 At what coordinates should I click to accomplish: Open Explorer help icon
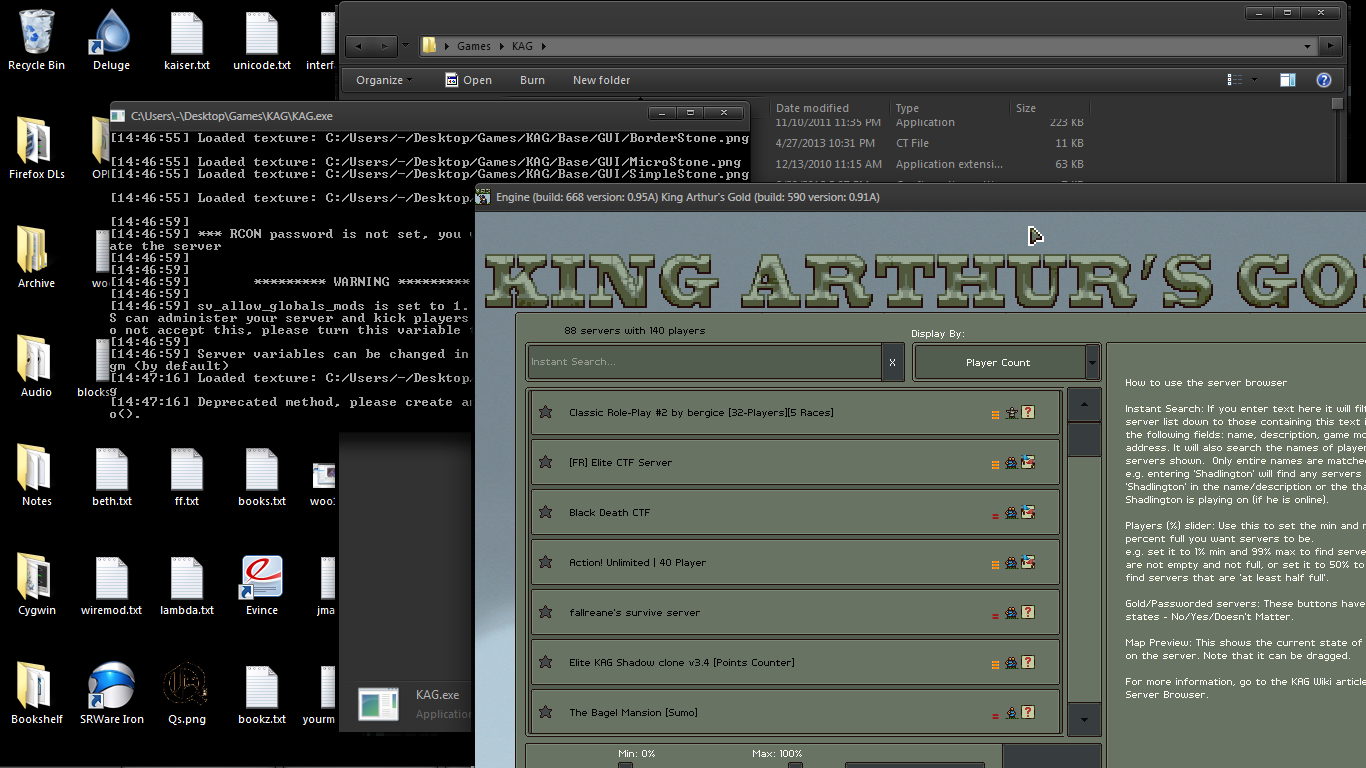pos(1323,80)
